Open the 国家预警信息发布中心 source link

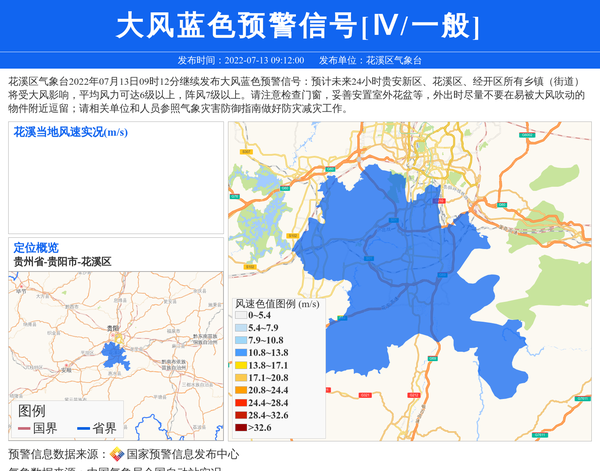tap(183, 454)
